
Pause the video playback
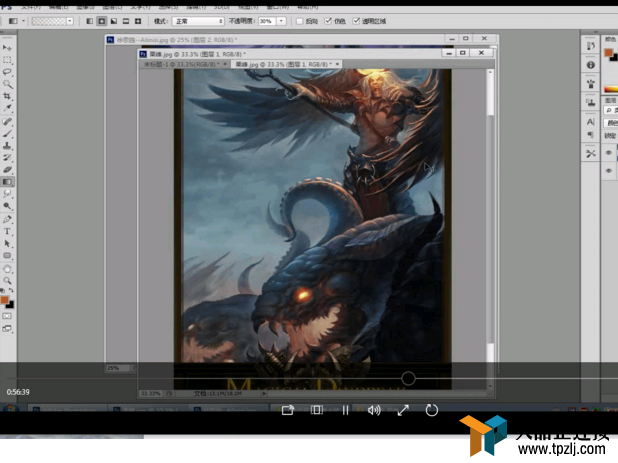coord(345,410)
